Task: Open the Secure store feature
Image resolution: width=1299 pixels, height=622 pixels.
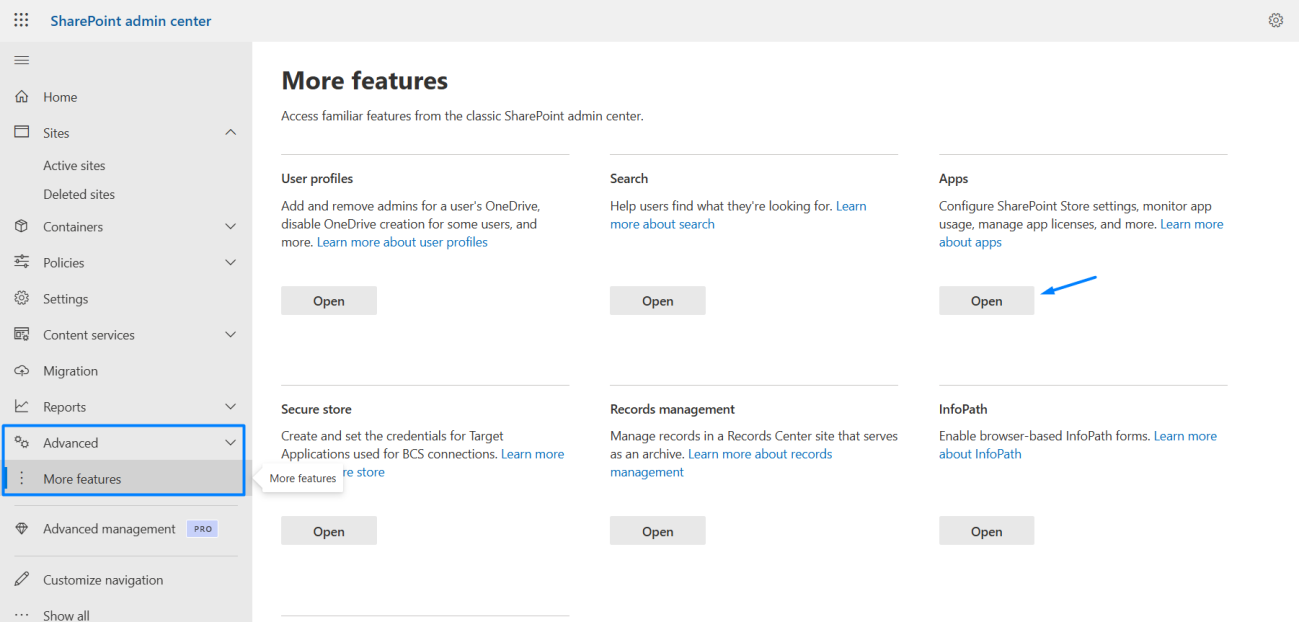Action: (329, 531)
